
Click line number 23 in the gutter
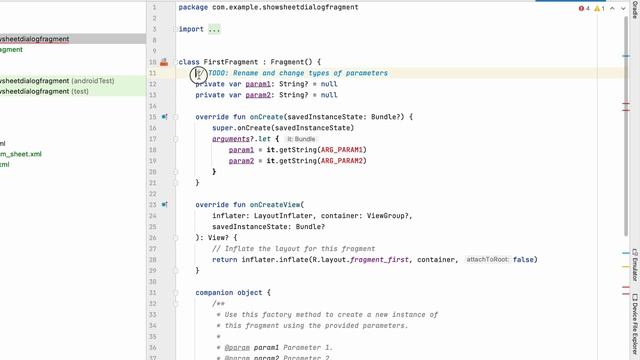pos(152,205)
